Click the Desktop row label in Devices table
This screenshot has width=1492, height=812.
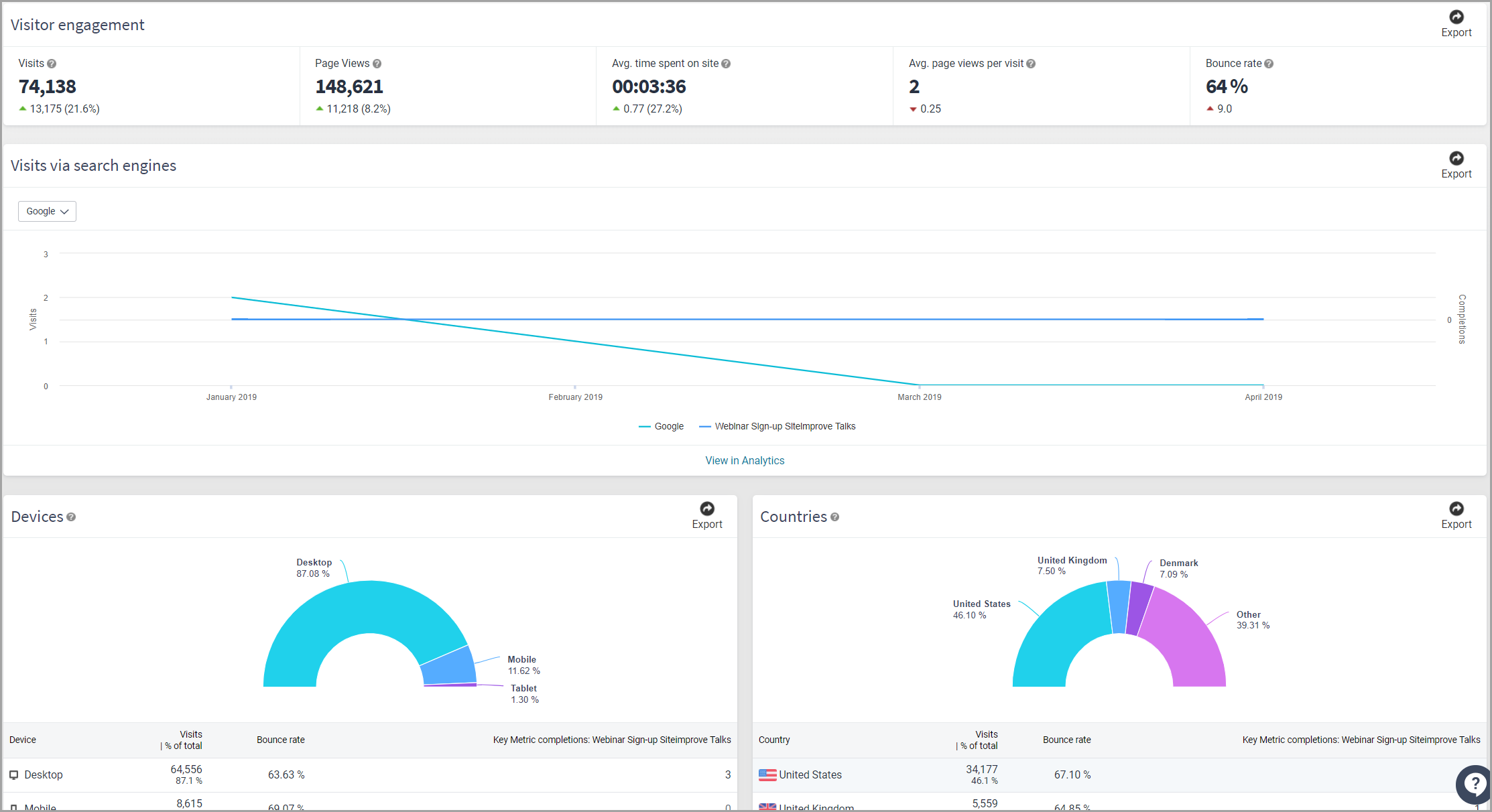point(44,774)
